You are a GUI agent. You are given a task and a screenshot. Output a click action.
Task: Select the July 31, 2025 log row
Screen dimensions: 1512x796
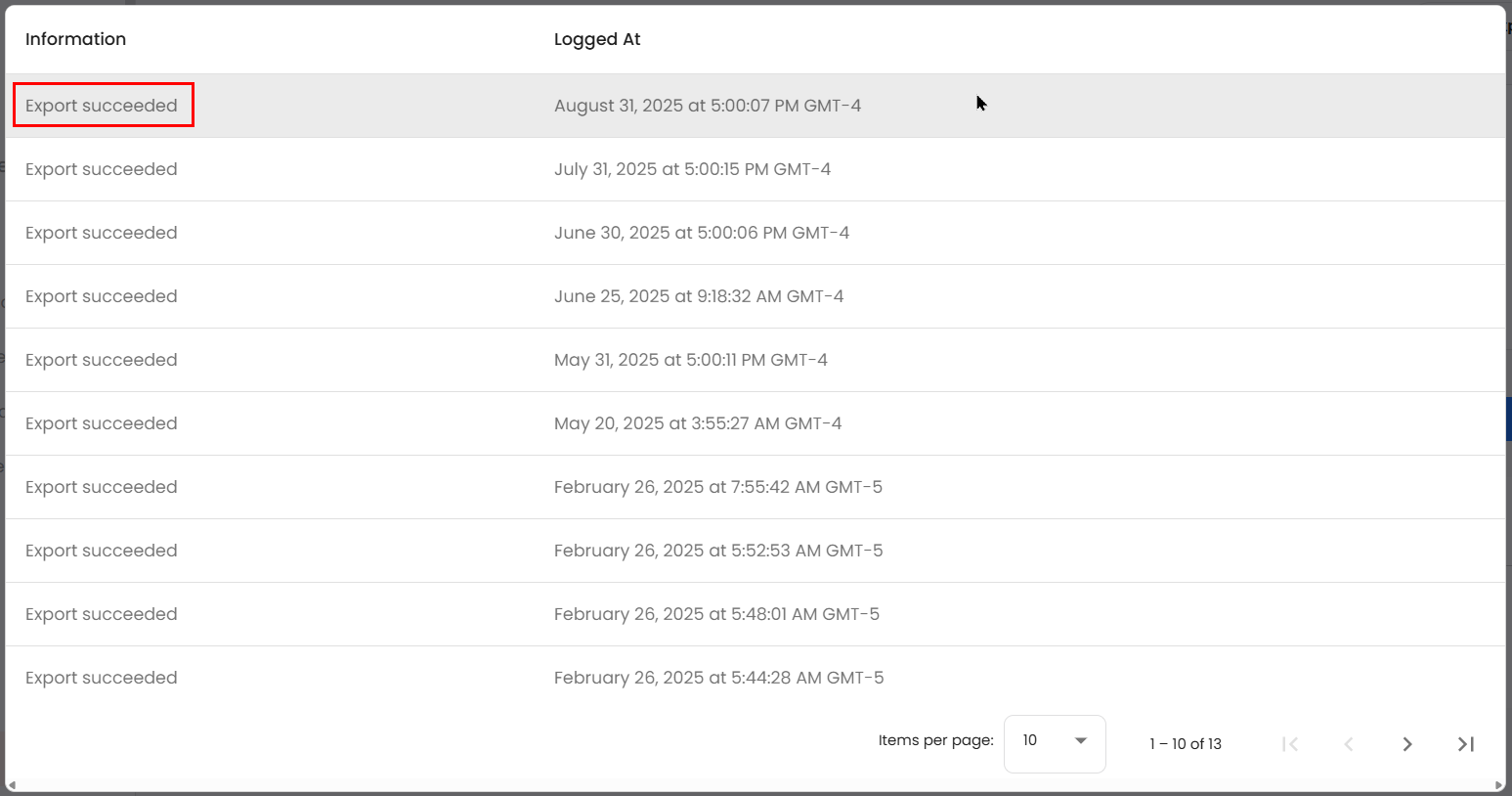[692, 169]
